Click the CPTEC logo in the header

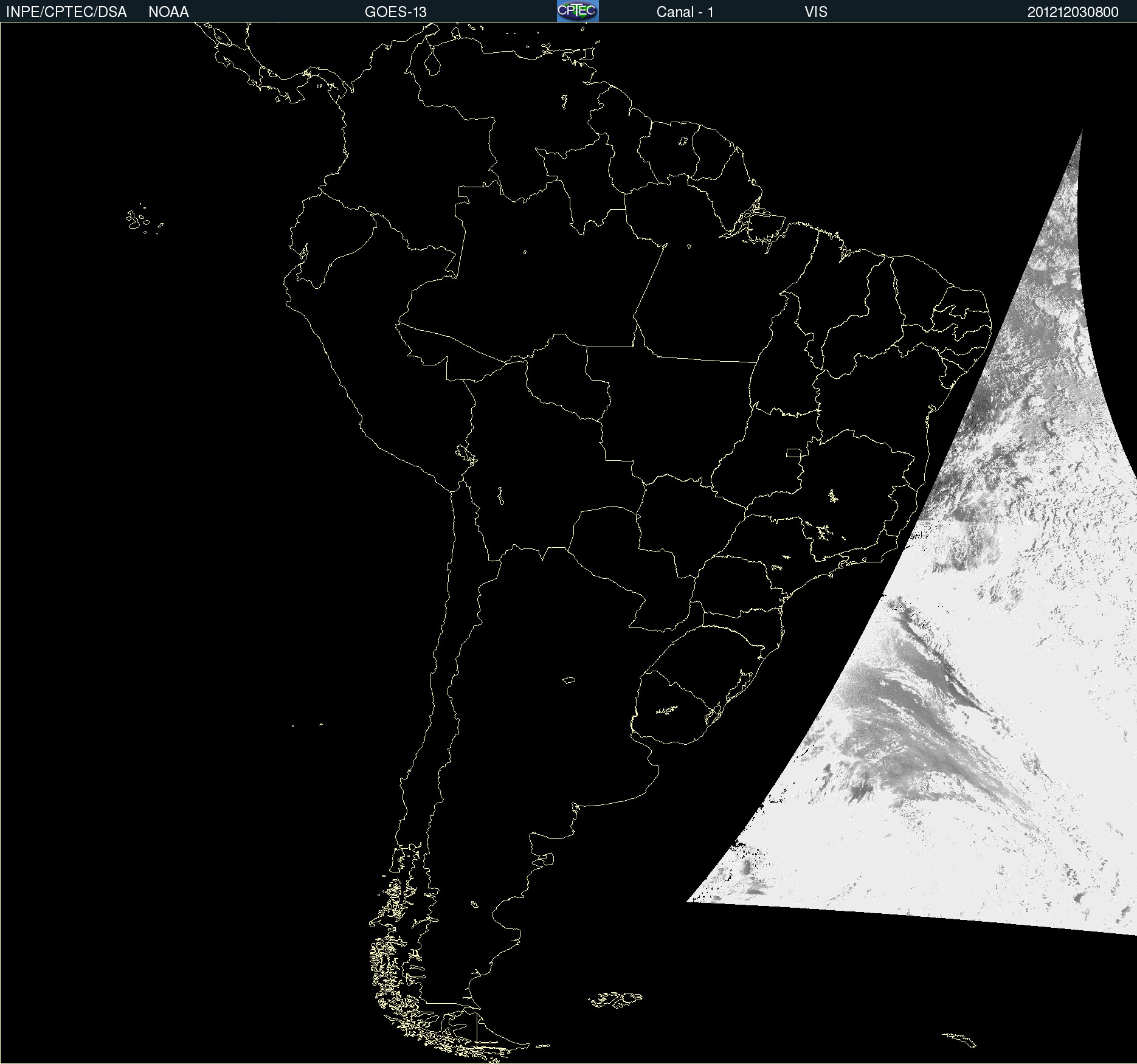pos(578,11)
